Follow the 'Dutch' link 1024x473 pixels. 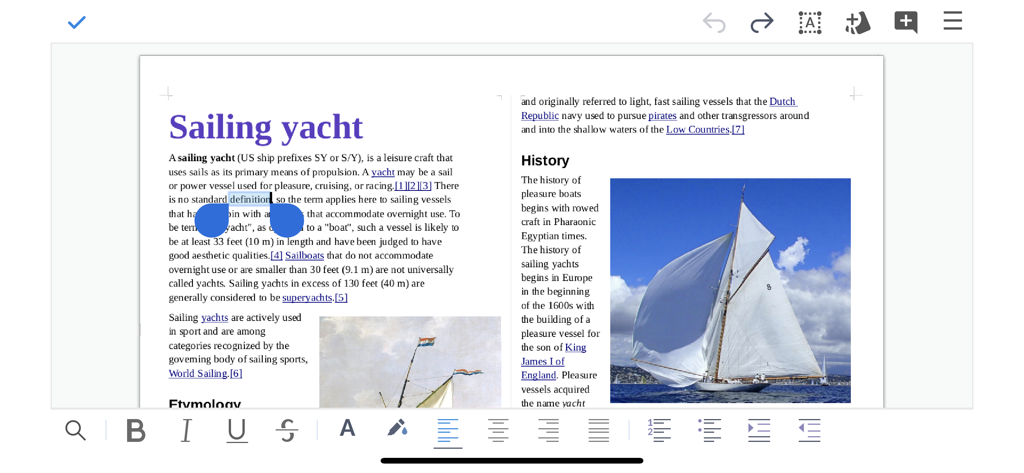pos(782,101)
